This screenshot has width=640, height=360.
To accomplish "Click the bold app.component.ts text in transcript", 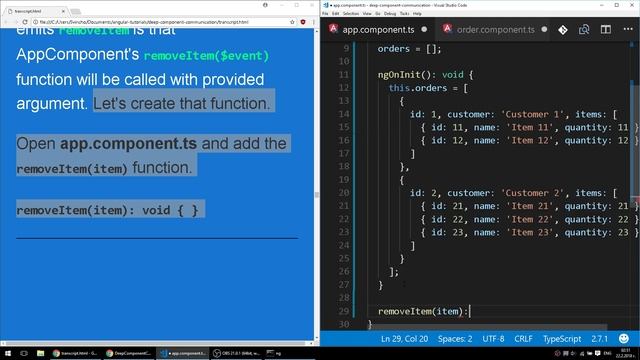I will click(129, 144).
